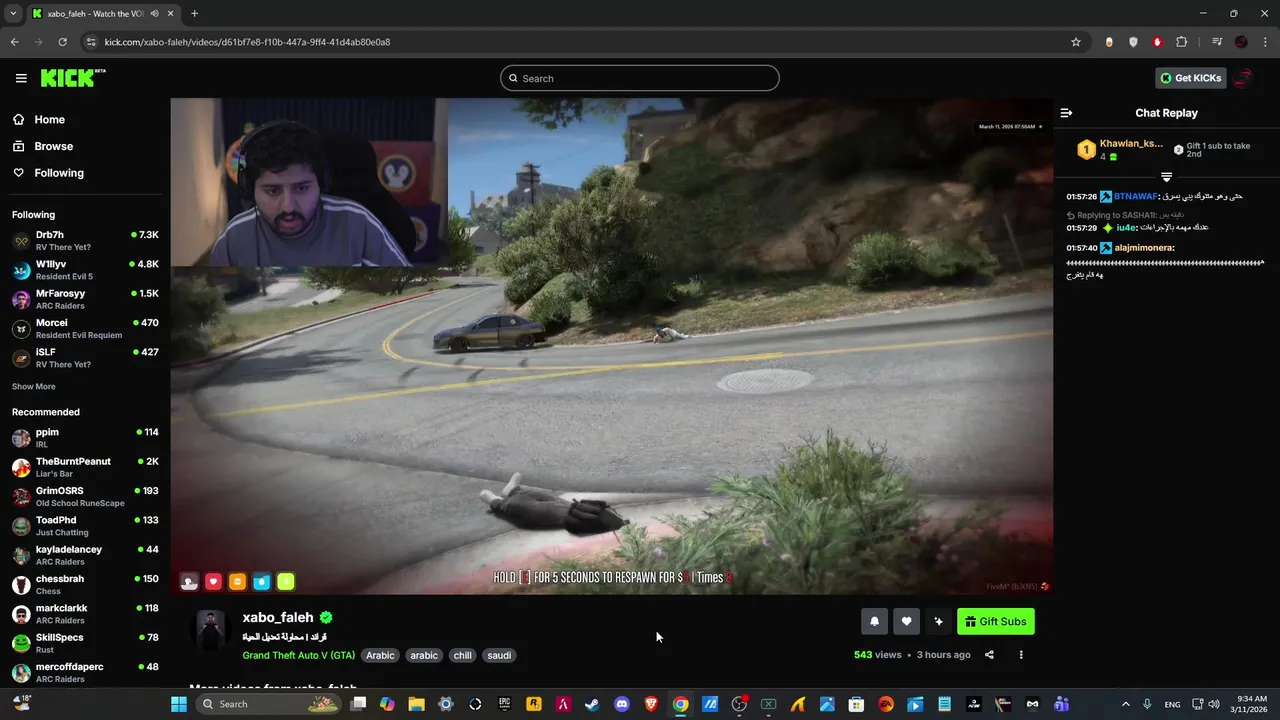The image size is (1280, 720).
Task: Open TheBurntPeanut recommended channel
Action: point(85,467)
